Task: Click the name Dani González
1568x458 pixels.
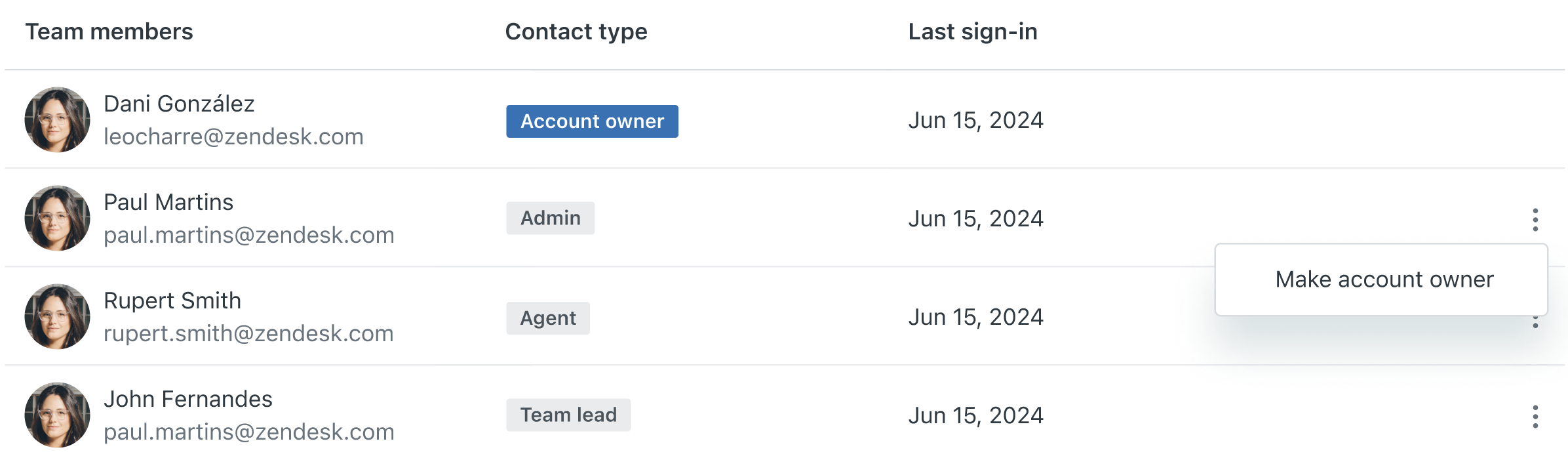Action: (179, 104)
